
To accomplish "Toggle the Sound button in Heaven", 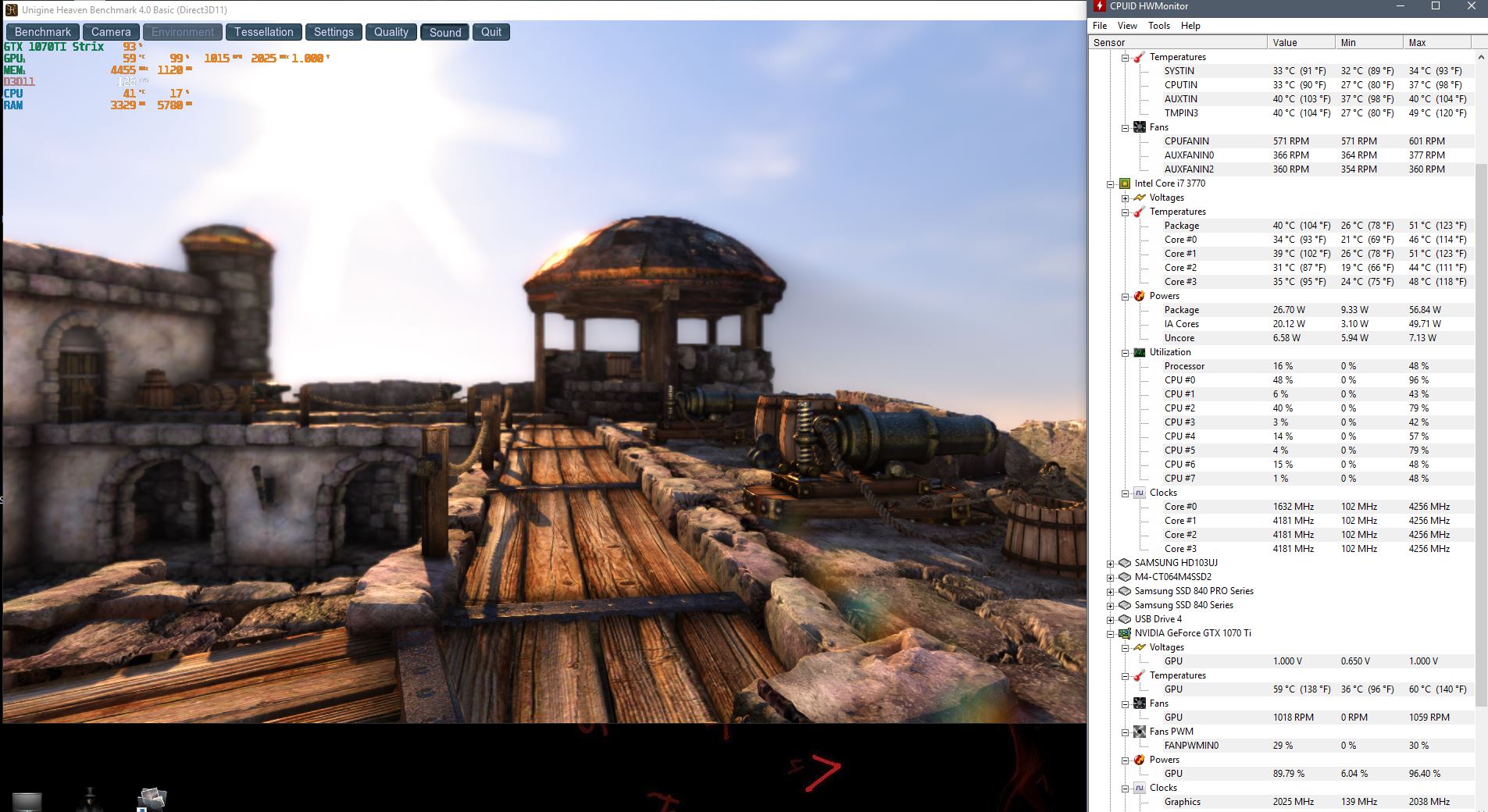I will pos(445,32).
